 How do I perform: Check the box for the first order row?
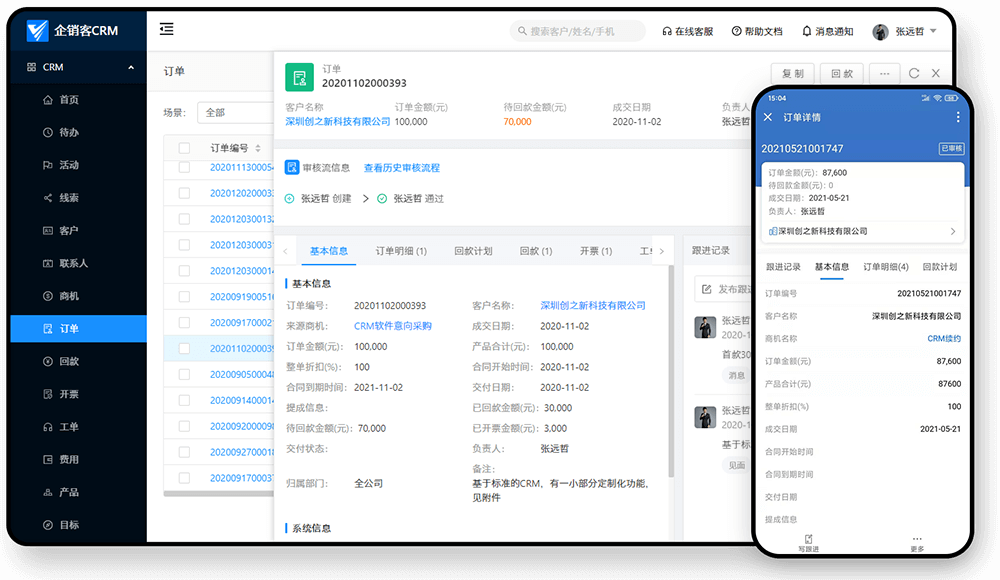184,167
